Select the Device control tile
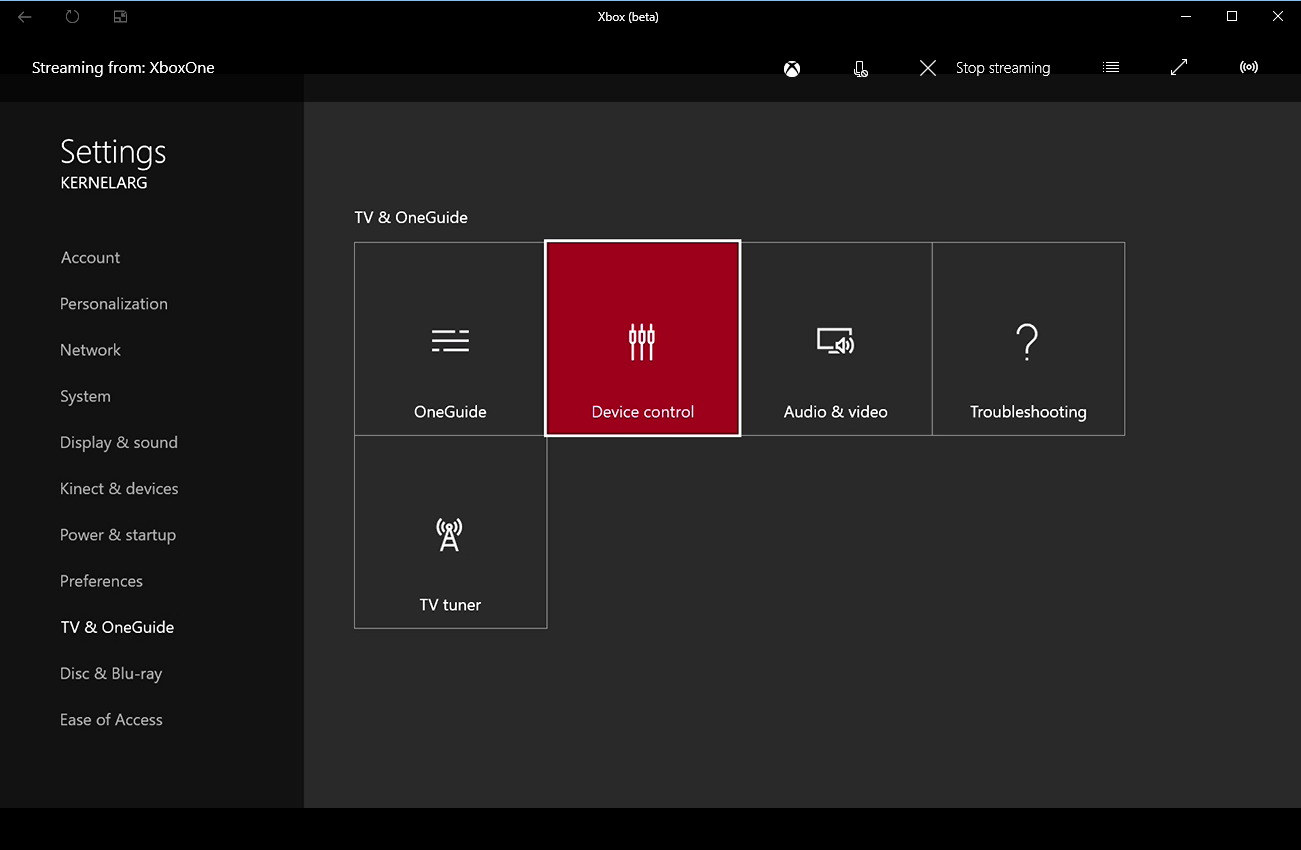The image size is (1301, 850). (642, 338)
